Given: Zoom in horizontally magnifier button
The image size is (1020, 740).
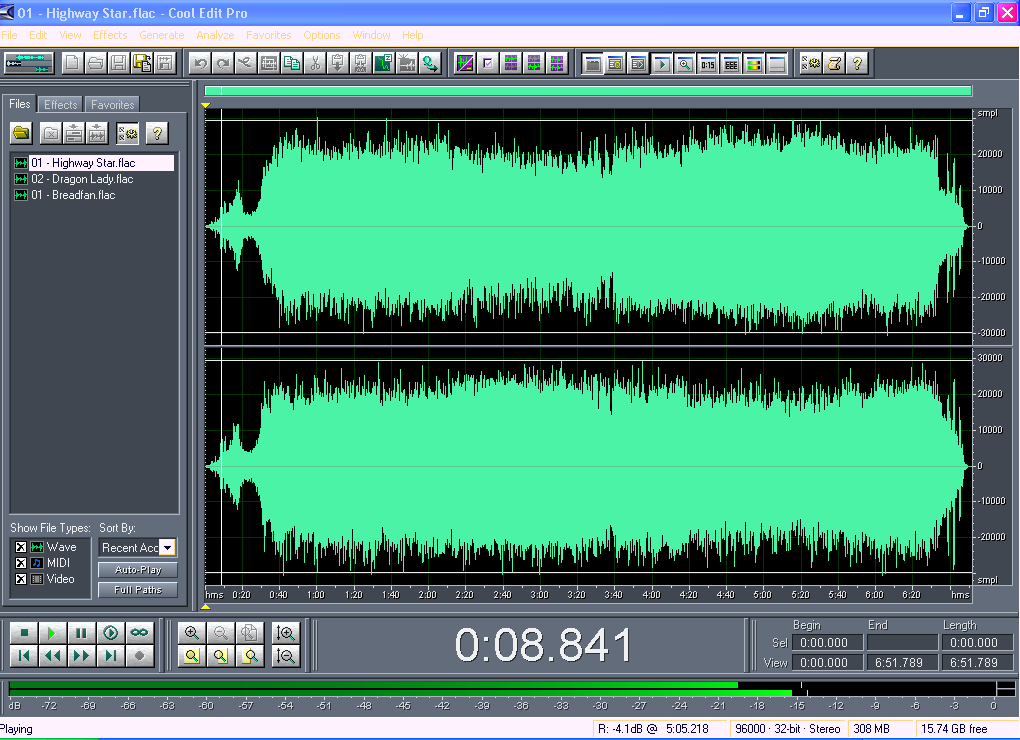Looking at the screenshot, I should 192,633.
